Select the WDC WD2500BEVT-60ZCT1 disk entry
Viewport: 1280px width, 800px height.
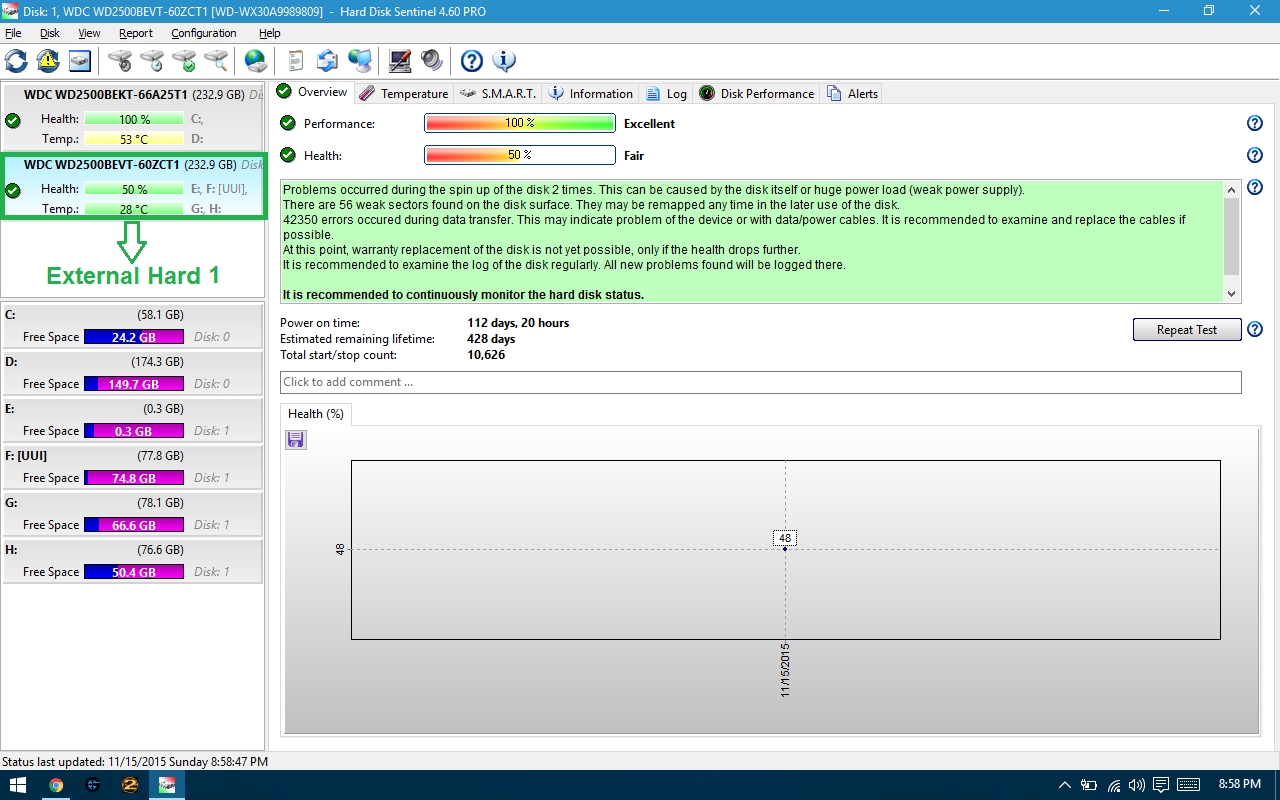(132, 185)
